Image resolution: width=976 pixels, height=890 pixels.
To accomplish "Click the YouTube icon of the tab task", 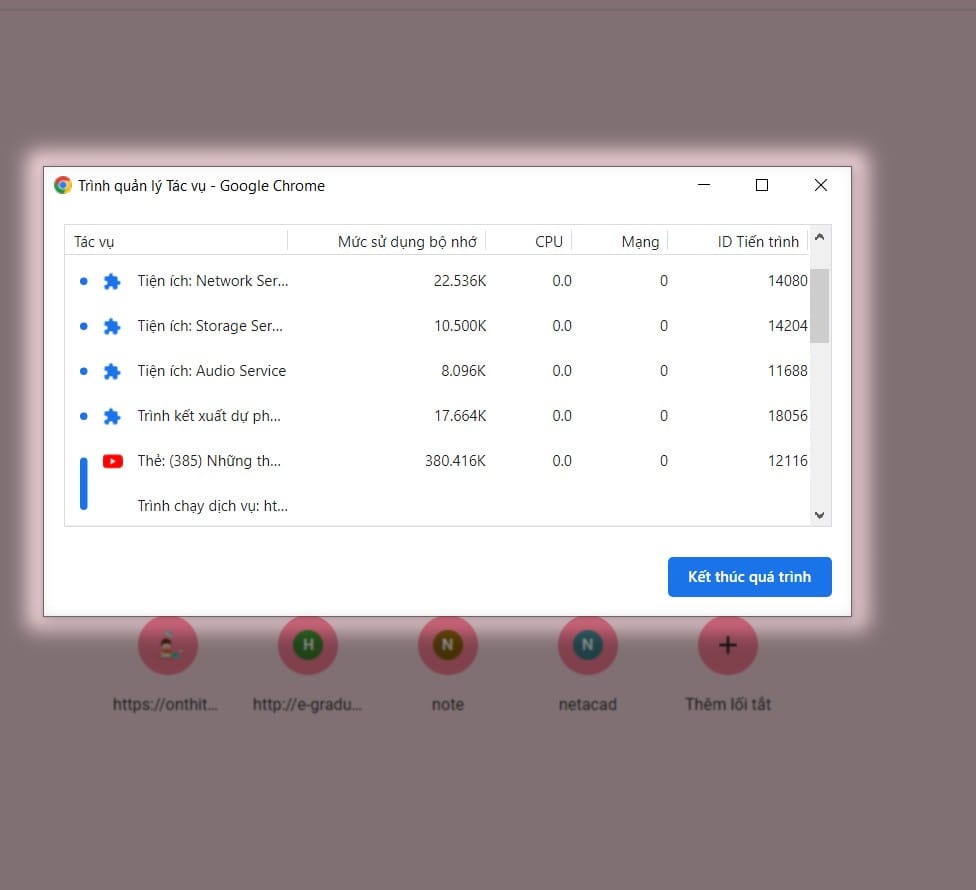I will coord(113,461).
